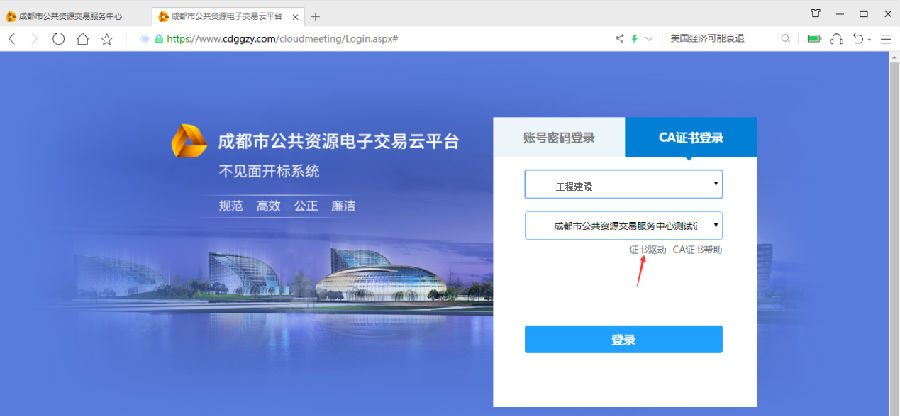Open the browser hamburger menu
Screen dimensions: 900x416
point(886,39)
